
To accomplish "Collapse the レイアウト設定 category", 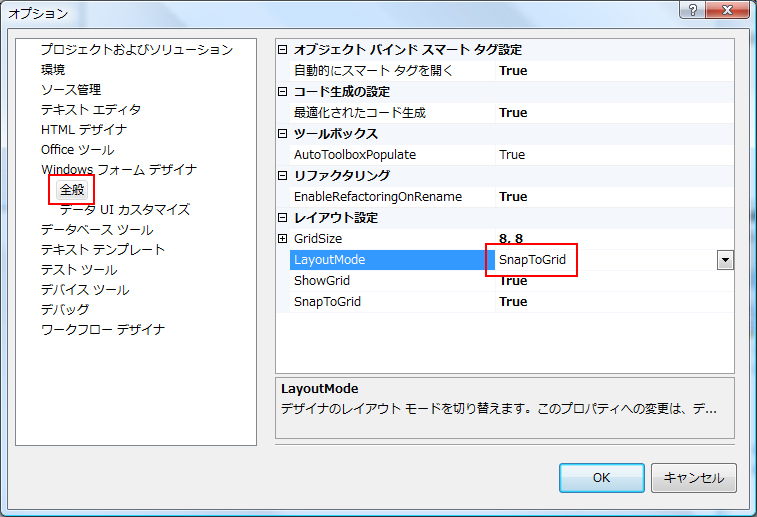I will (x=282, y=218).
